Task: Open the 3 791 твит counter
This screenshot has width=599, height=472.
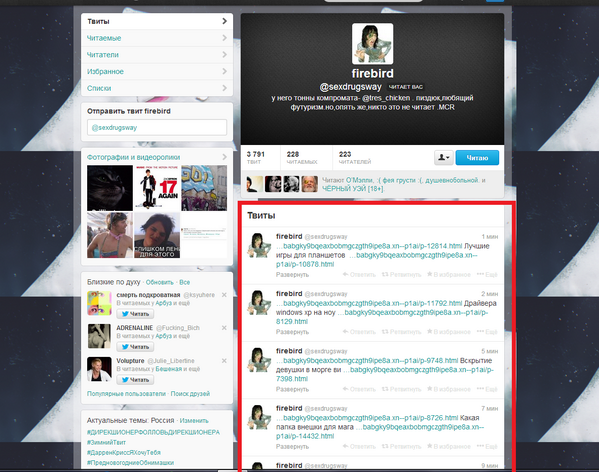Action: point(256,157)
